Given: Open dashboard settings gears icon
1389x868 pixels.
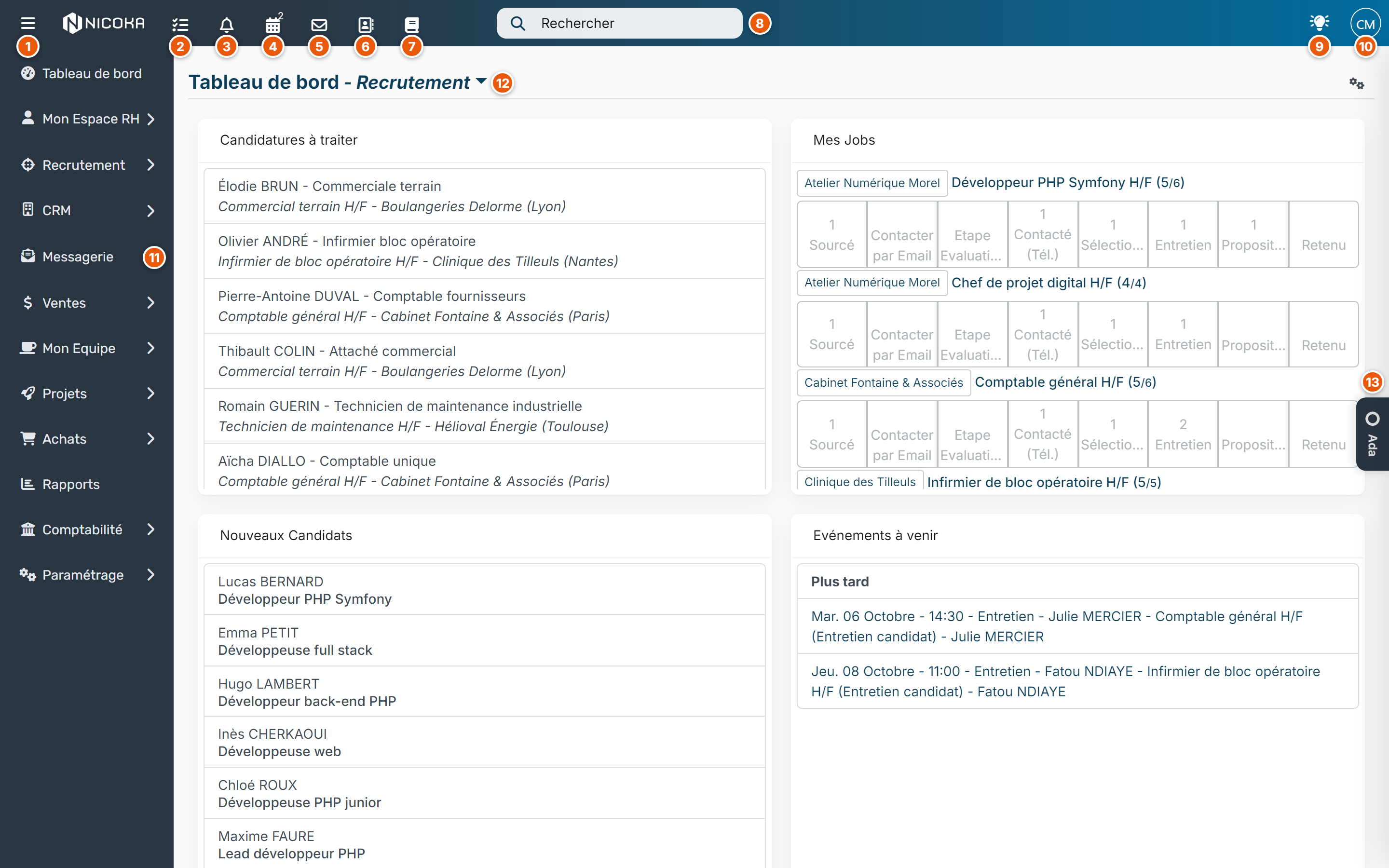Looking at the screenshot, I should 1356,83.
